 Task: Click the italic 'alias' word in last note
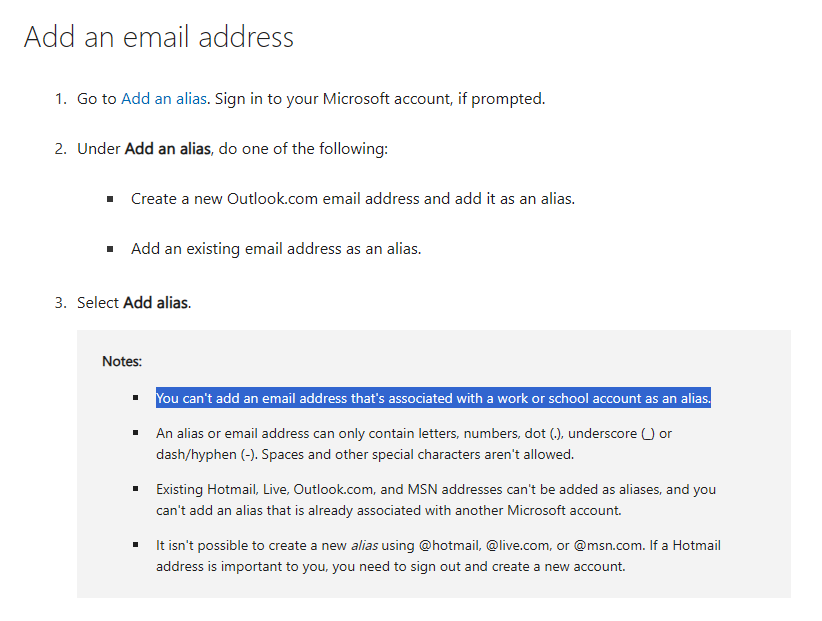click(x=364, y=546)
